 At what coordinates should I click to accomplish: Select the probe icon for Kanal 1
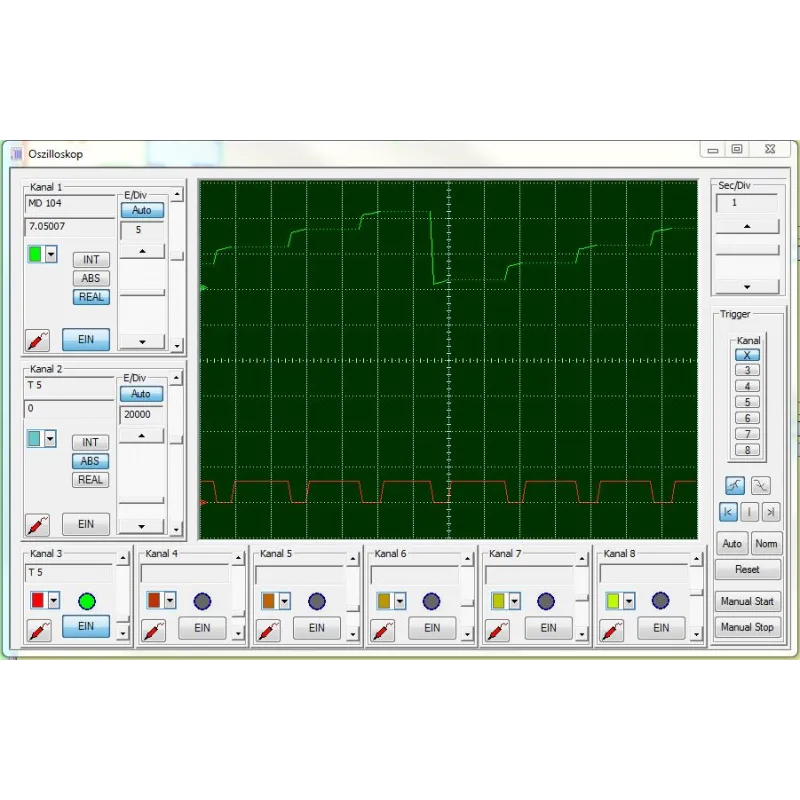click(x=38, y=340)
